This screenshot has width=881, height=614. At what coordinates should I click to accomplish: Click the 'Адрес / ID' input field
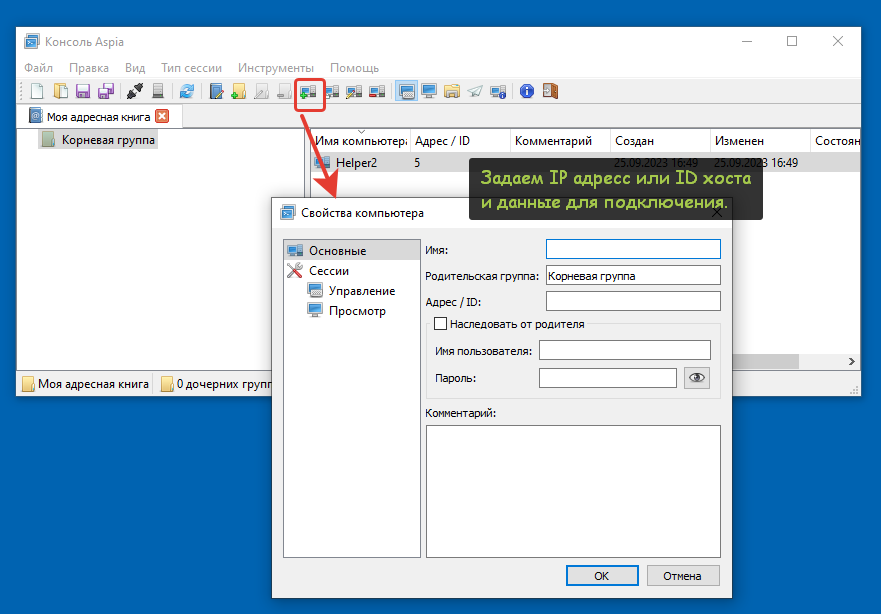[633, 301]
